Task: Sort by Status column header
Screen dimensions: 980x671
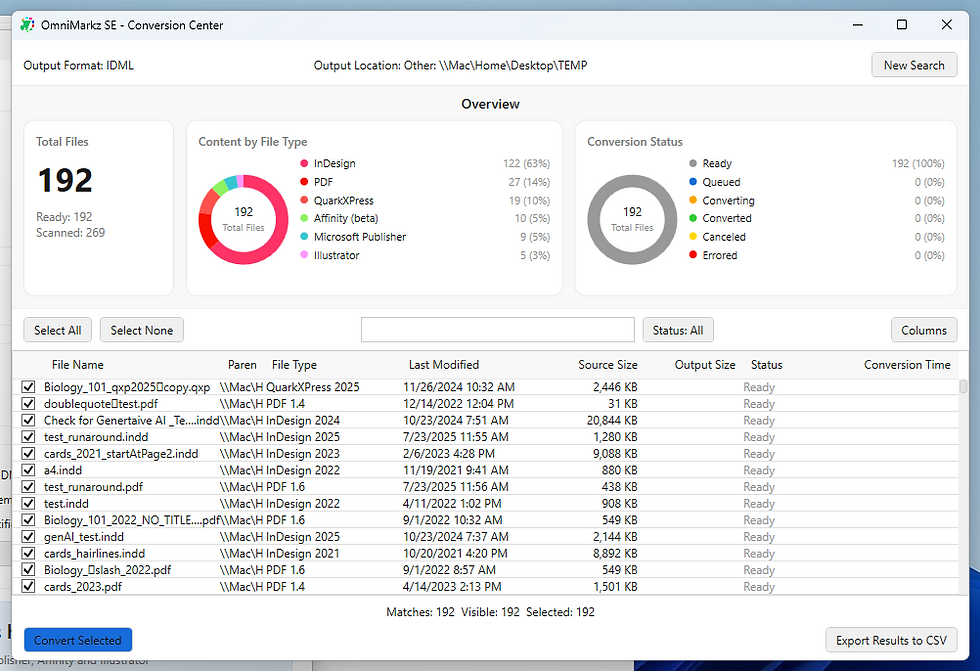Action: tap(766, 365)
